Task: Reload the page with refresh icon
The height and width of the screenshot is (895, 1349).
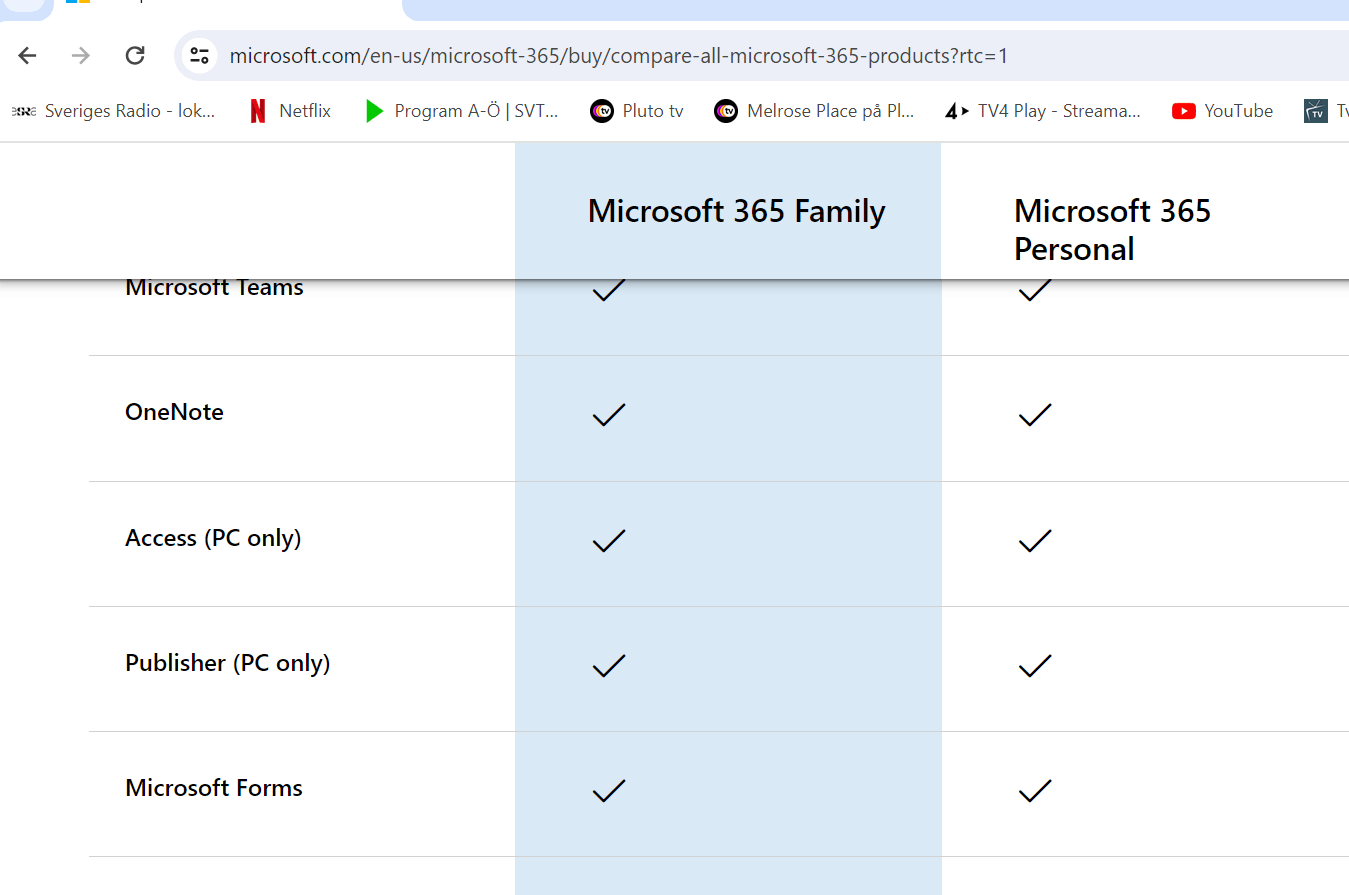Action: coord(135,56)
